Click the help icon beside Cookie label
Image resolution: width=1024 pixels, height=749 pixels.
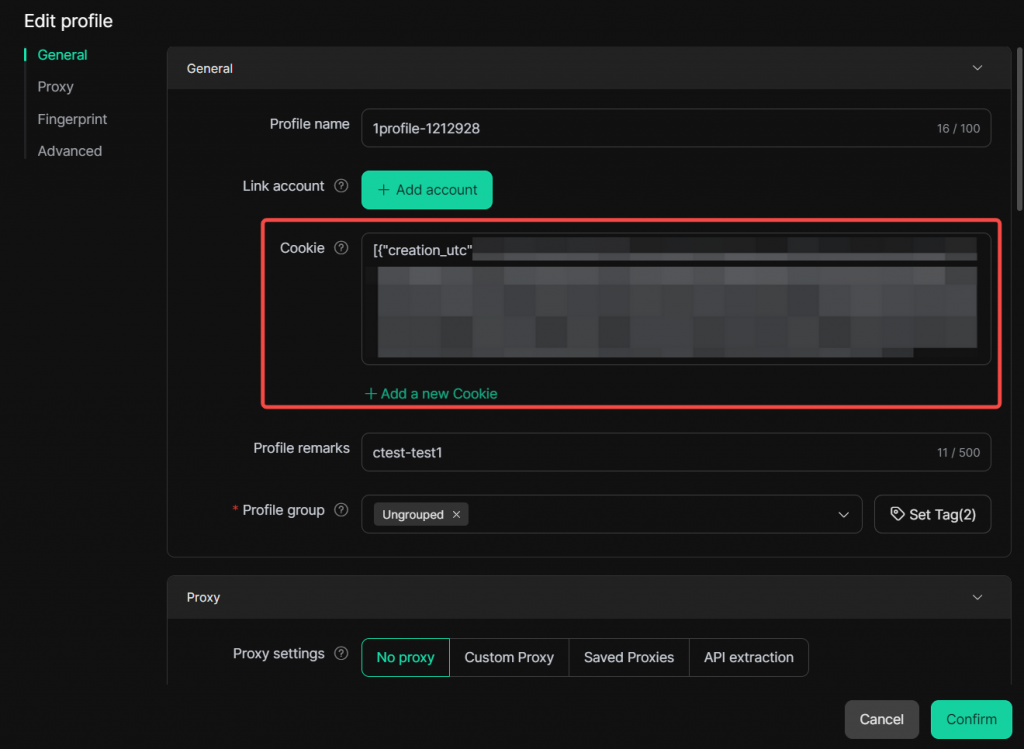point(341,248)
